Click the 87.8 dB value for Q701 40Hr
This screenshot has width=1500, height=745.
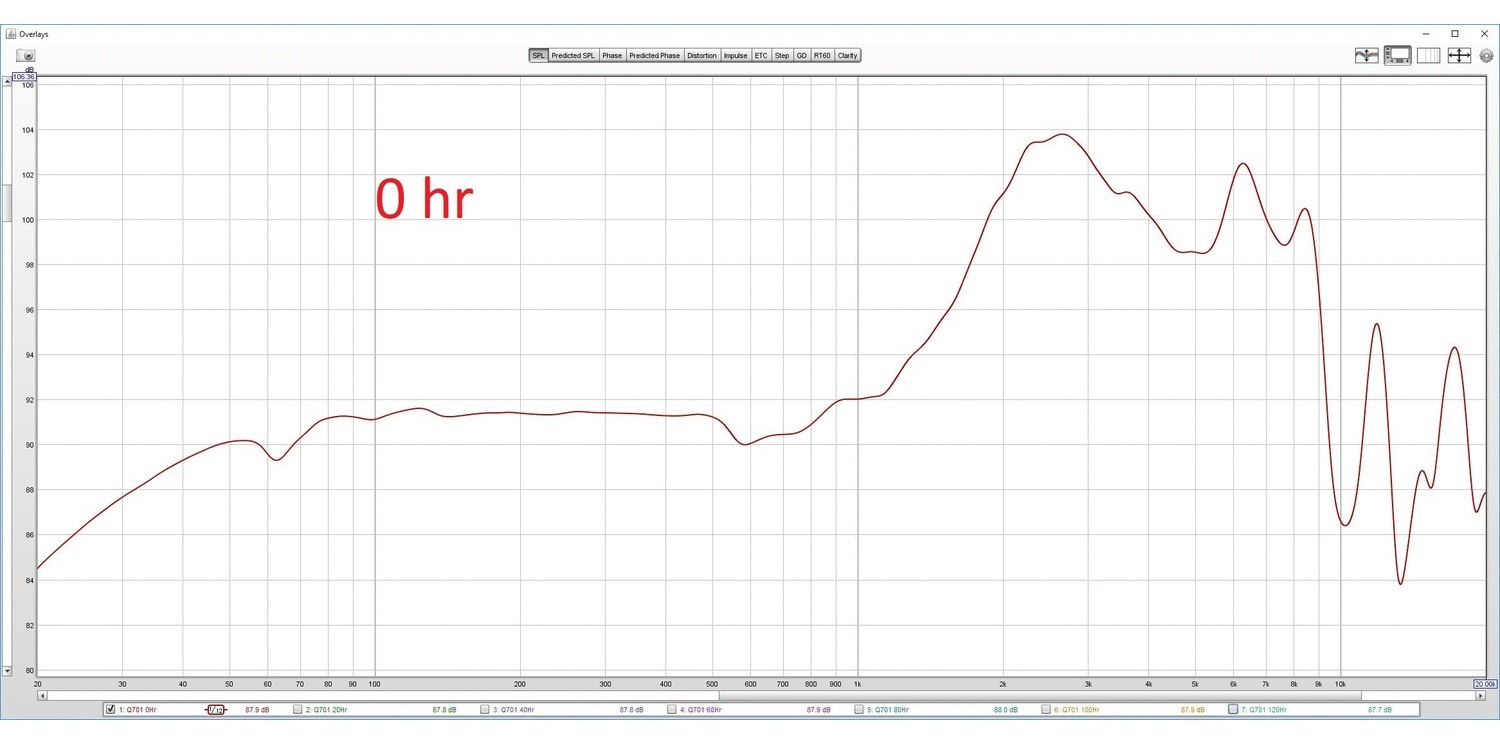[631, 710]
